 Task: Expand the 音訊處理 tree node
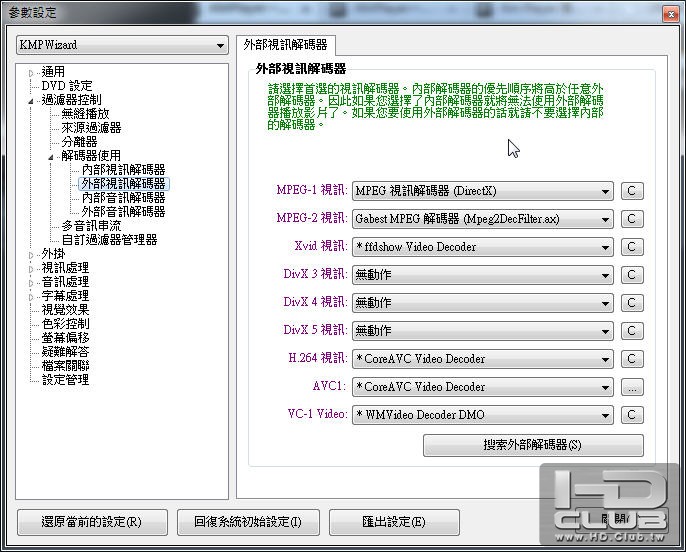click(31, 283)
